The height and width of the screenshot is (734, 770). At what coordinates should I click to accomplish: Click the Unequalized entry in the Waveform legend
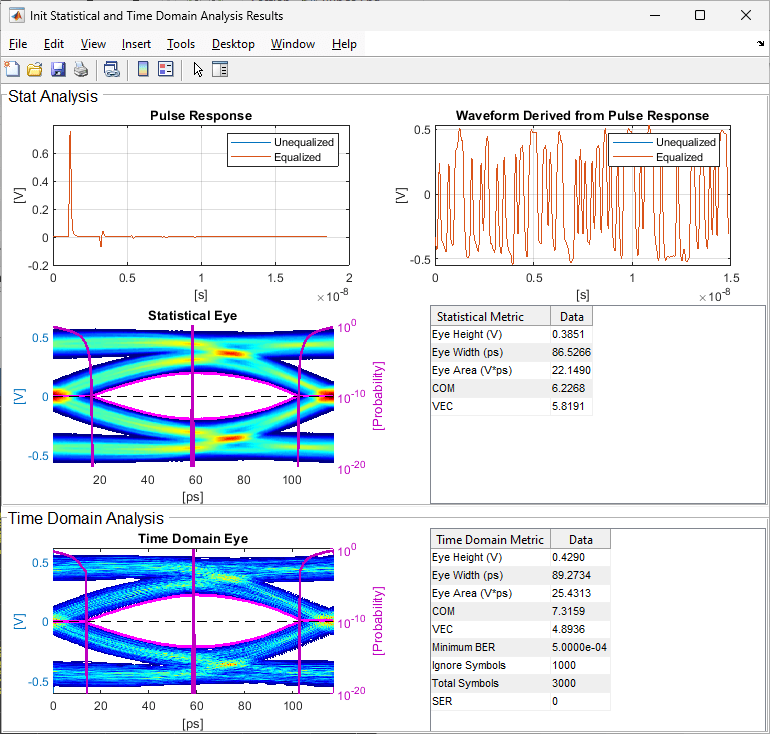click(x=686, y=142)
